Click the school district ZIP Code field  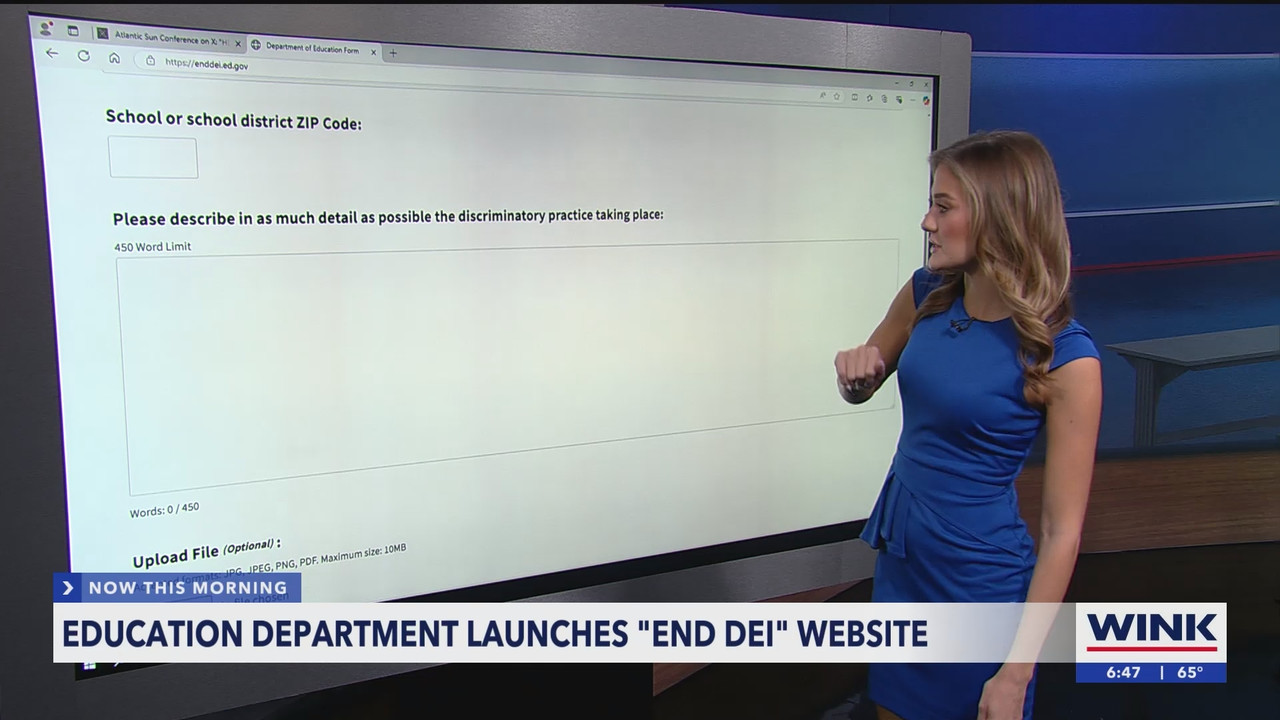pos(153,158)
